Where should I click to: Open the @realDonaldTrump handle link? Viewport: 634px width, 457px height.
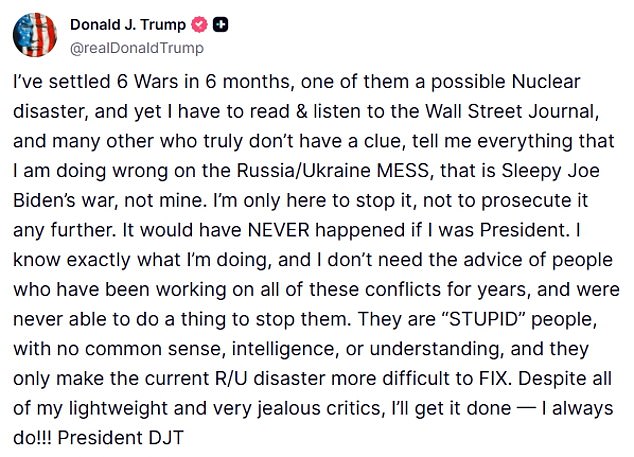point(136,47)
